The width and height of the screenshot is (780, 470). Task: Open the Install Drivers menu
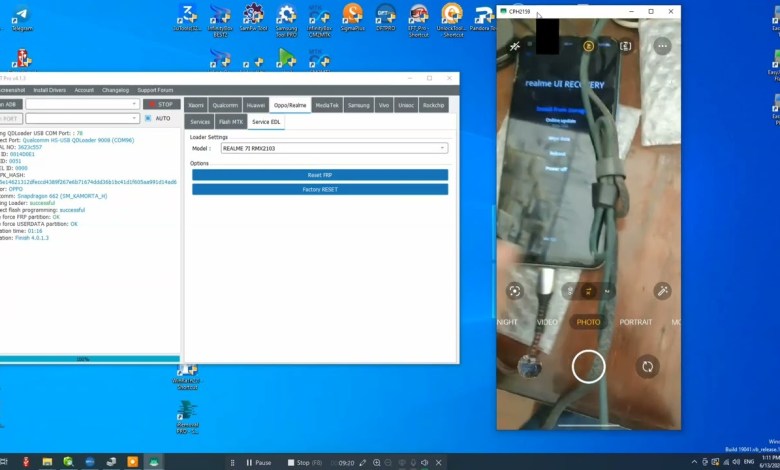click(x=49, y=90)
